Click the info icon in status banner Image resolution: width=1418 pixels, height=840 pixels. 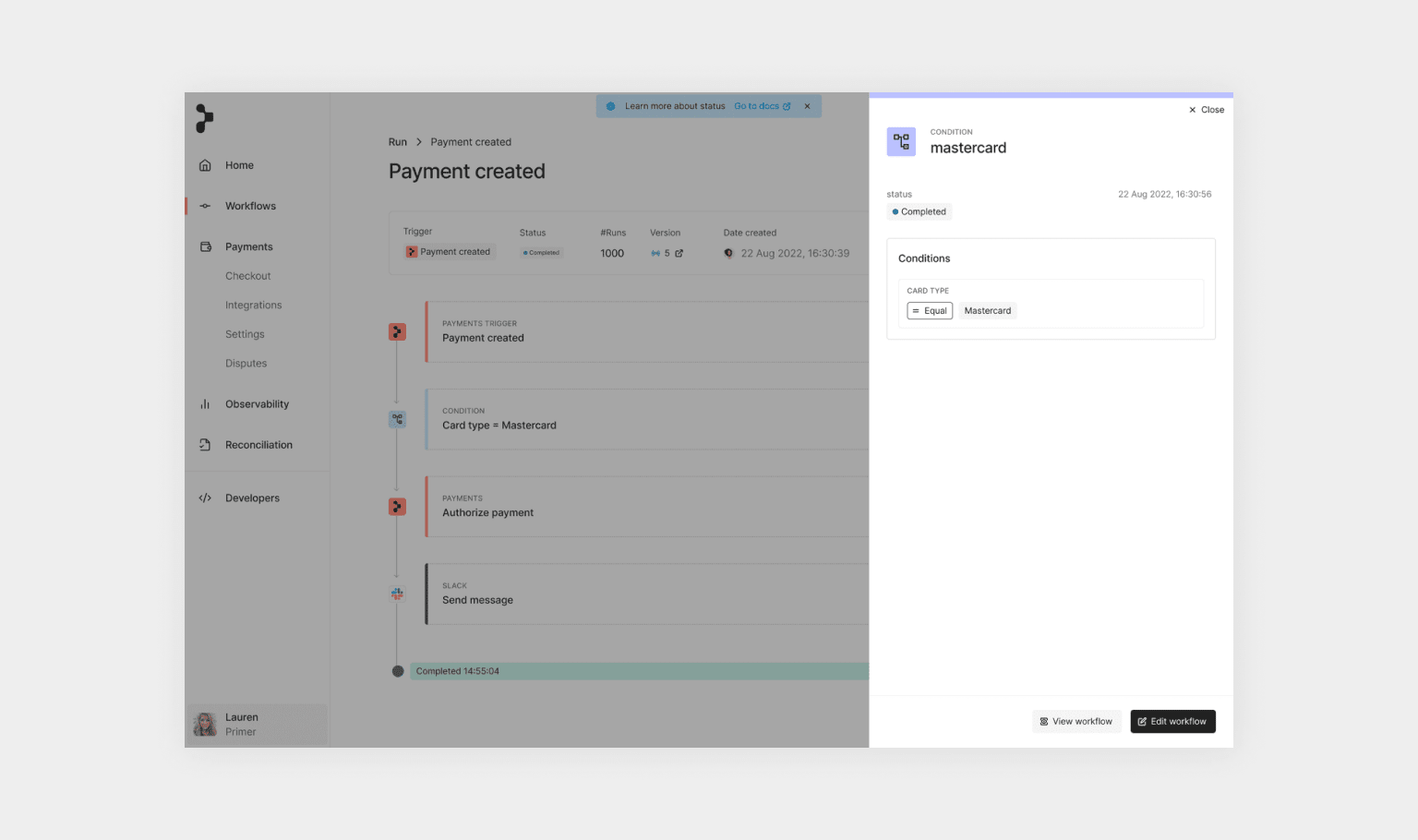(x=610, y=106)
